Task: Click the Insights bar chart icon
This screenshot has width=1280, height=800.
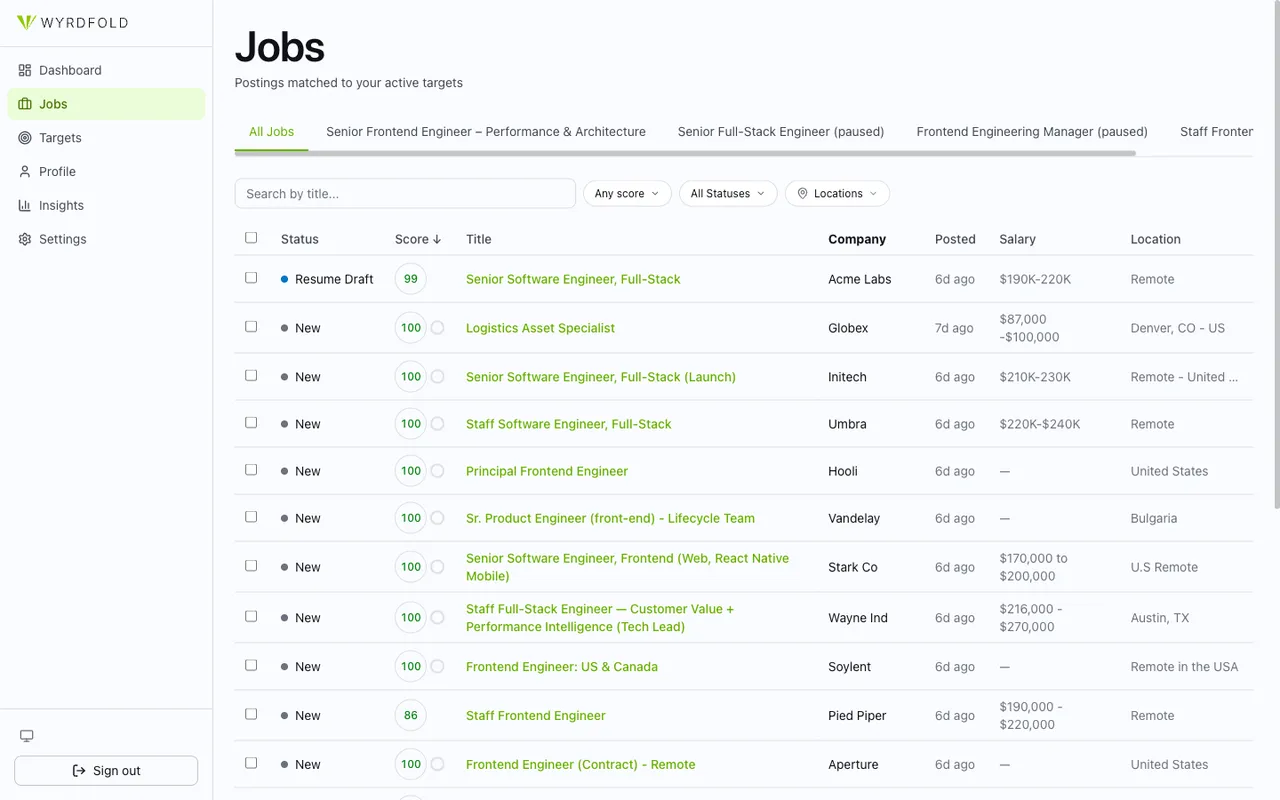Action: (25, 206)
